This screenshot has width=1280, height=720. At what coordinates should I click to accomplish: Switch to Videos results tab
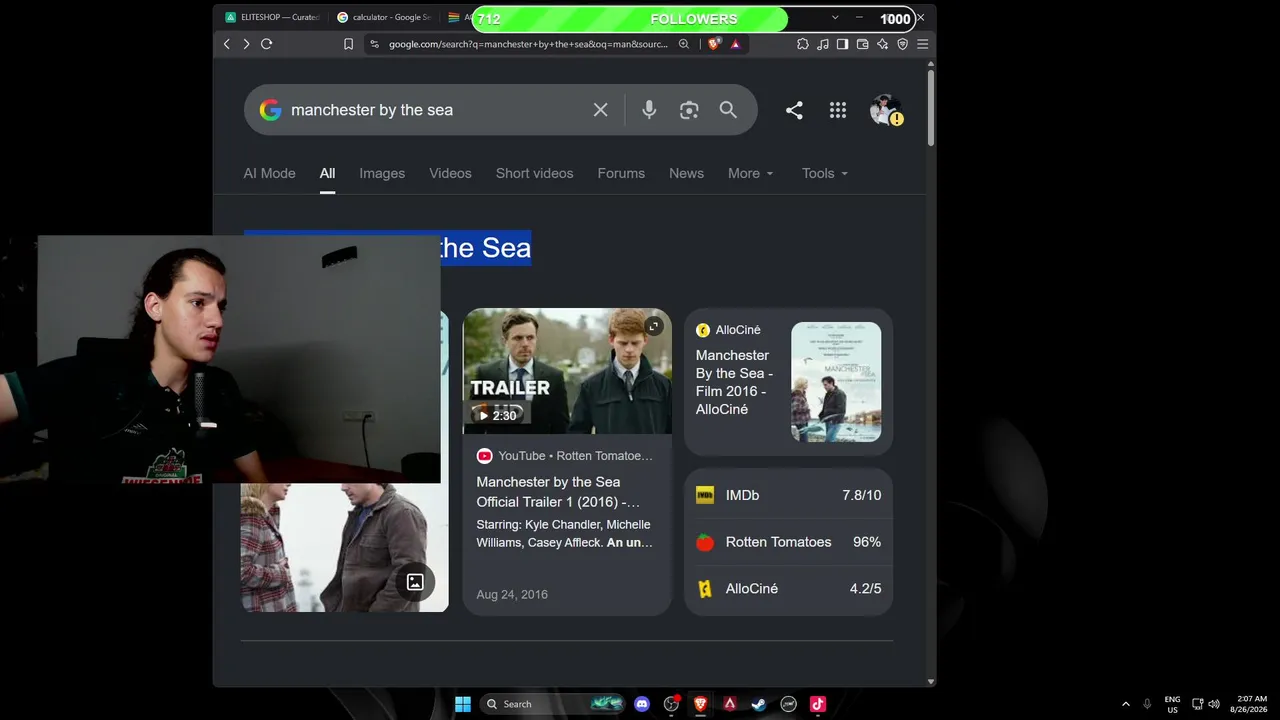[450, 173]
